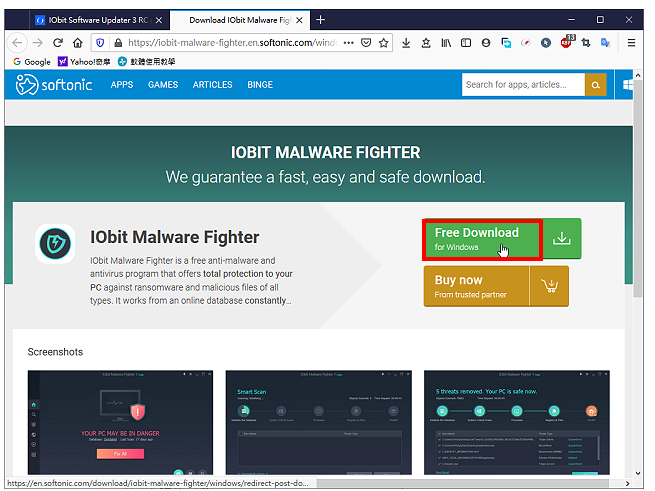This screenshot has width=655, height=491.
Task: Click the Softonic logo
Action: click(x=54, y=84)
